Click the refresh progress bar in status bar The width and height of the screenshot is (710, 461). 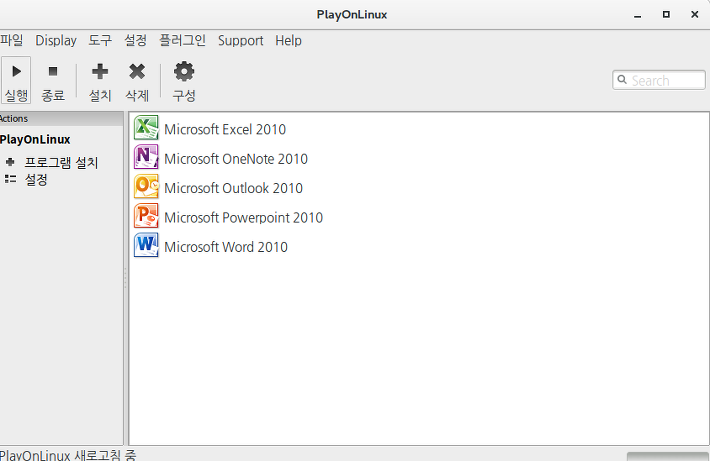point(668,456)
